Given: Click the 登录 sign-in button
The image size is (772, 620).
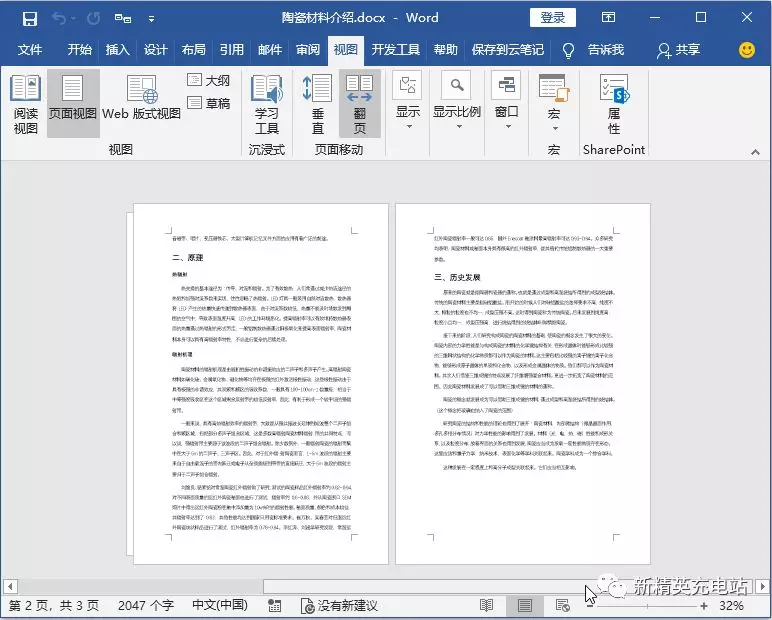Looking at the screenshot, I should click(x=552, y=17).
